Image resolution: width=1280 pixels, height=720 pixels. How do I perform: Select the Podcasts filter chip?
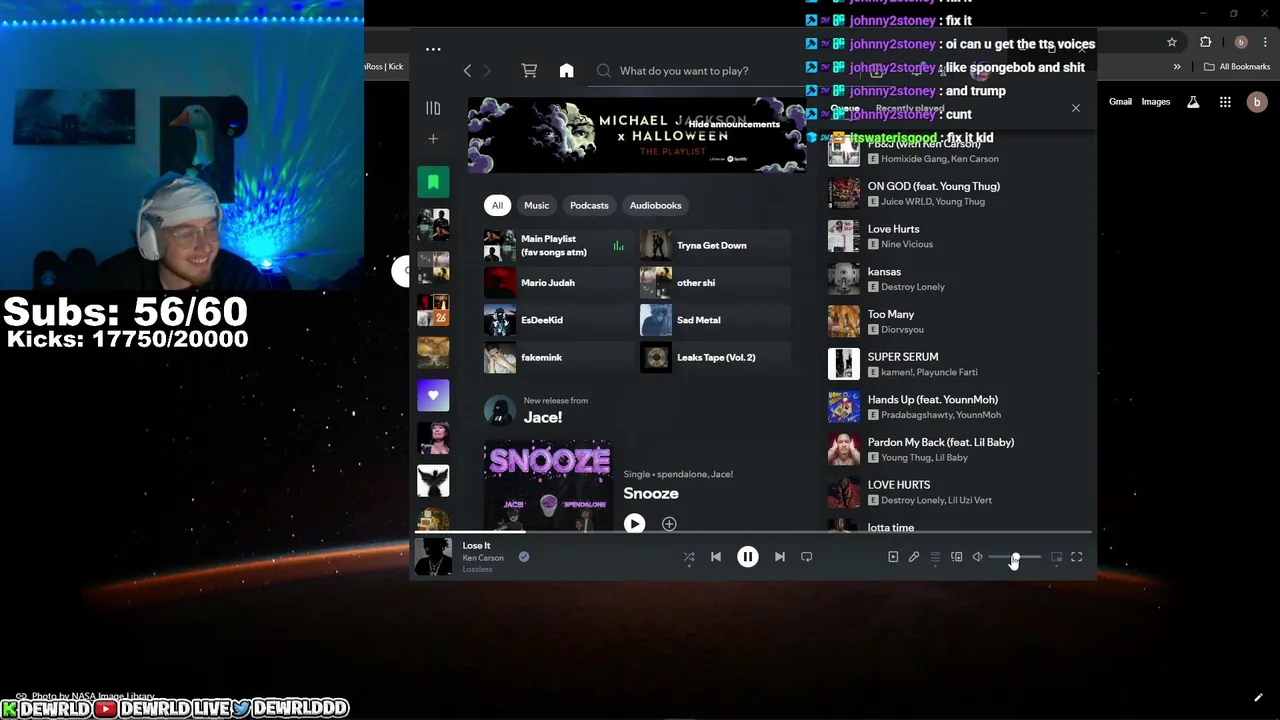coord(589,205)
